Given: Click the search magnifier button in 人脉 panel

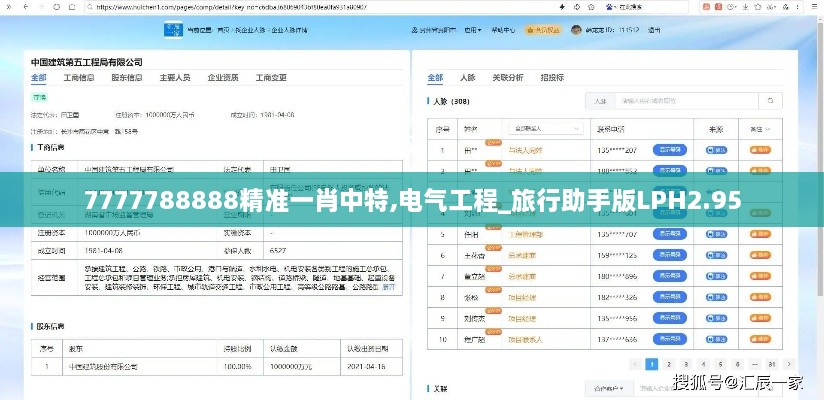Looking at the screenshot, I should [x=770, y=101].
